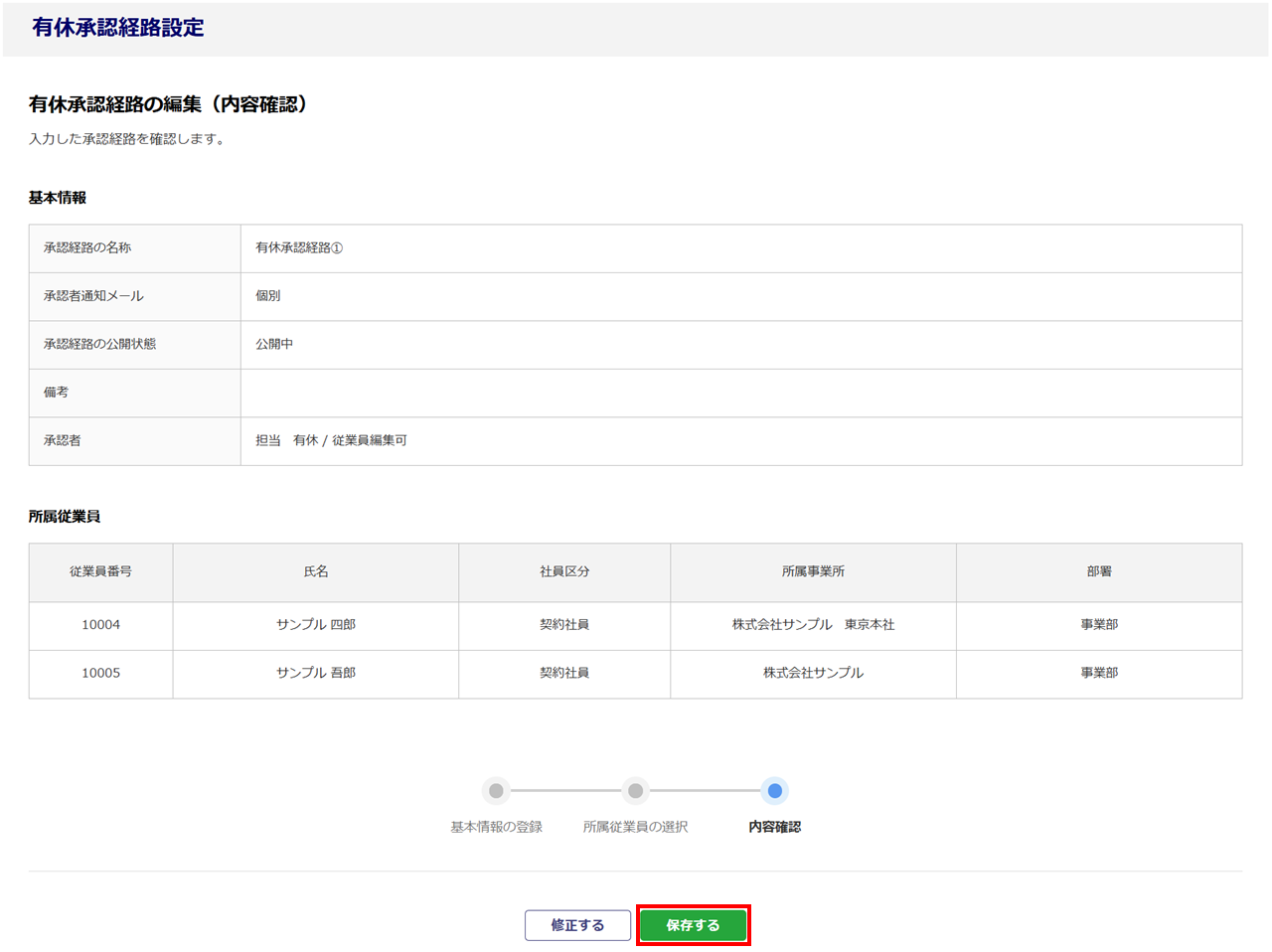Click the blue 内容確認 step circle

point(774,791)
